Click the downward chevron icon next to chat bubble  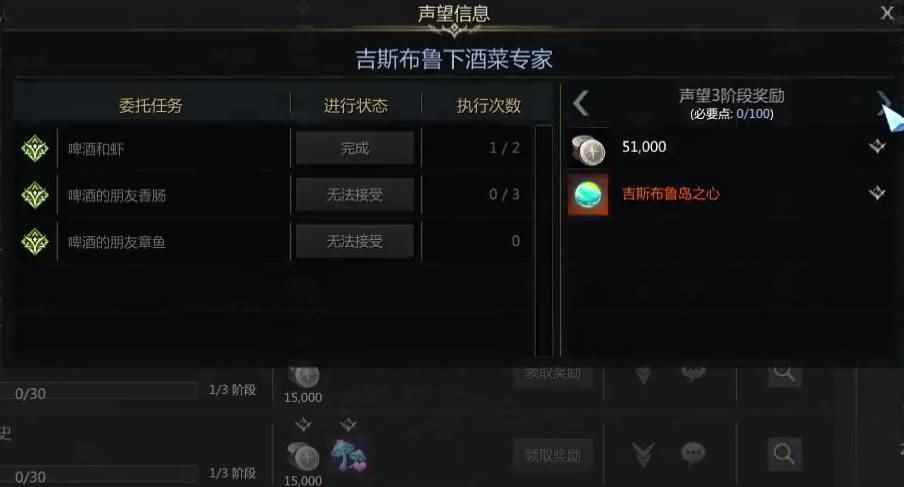(643, 454)
